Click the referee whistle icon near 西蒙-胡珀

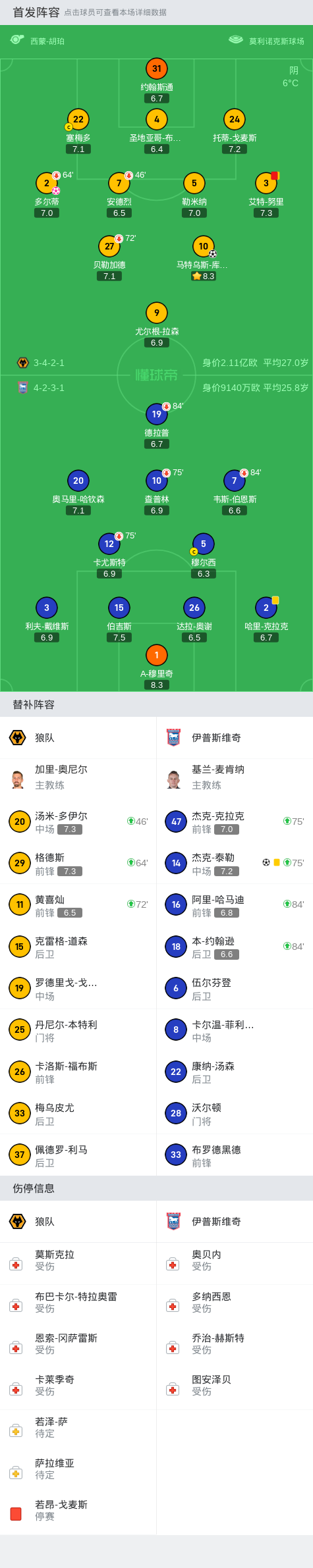(x=17, y=40)
